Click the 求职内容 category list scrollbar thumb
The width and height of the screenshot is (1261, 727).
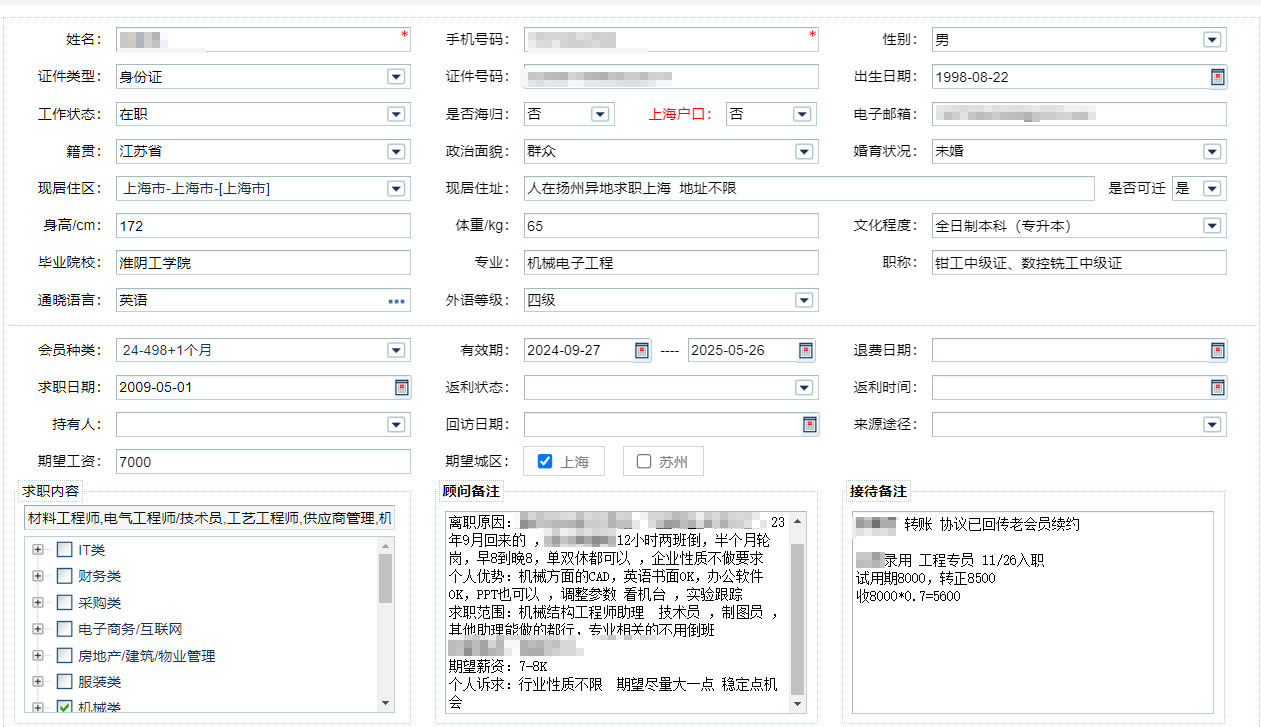(x=386, y=579)
